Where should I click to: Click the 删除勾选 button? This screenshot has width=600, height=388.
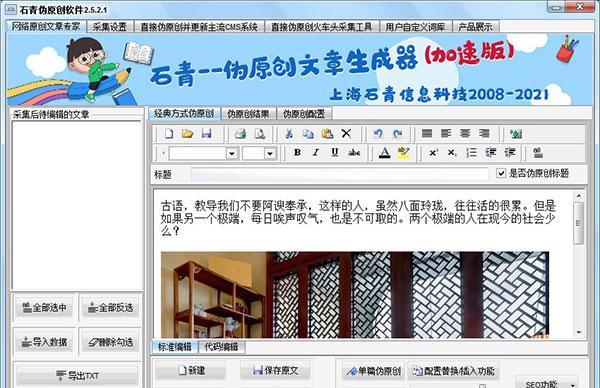point(110,342)
